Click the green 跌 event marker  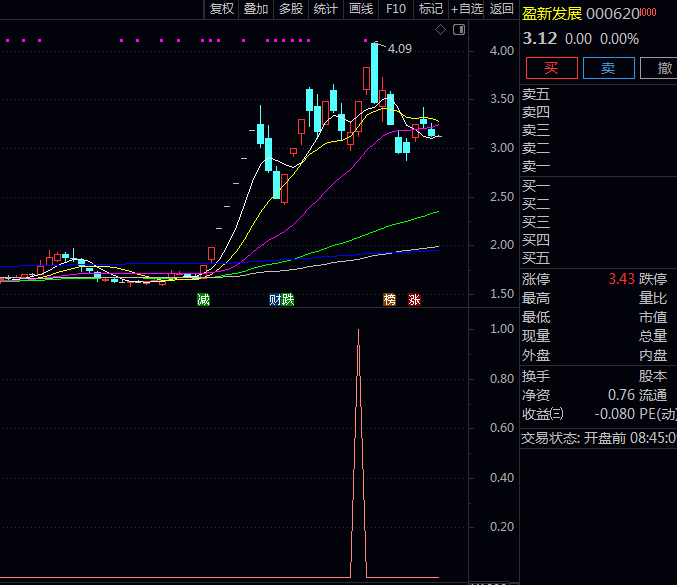(288, 299)
